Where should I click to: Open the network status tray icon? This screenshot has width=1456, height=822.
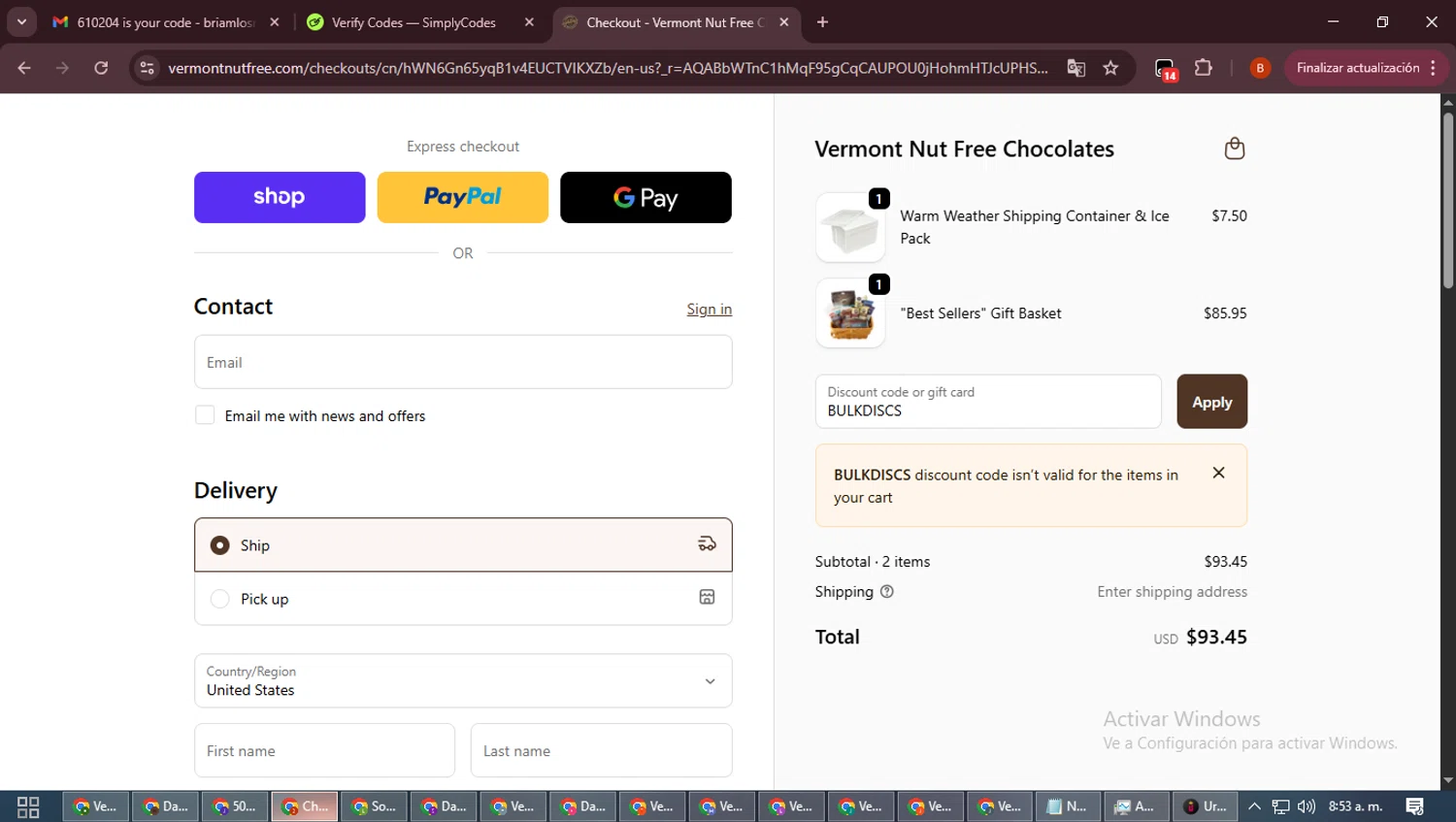click(1281, 806)
